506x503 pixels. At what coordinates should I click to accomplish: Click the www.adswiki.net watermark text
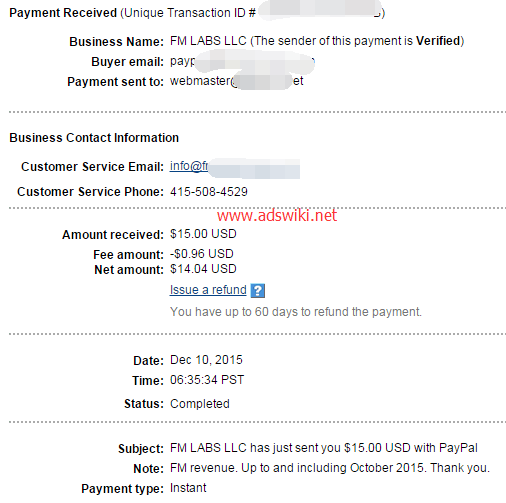[277, 215]
